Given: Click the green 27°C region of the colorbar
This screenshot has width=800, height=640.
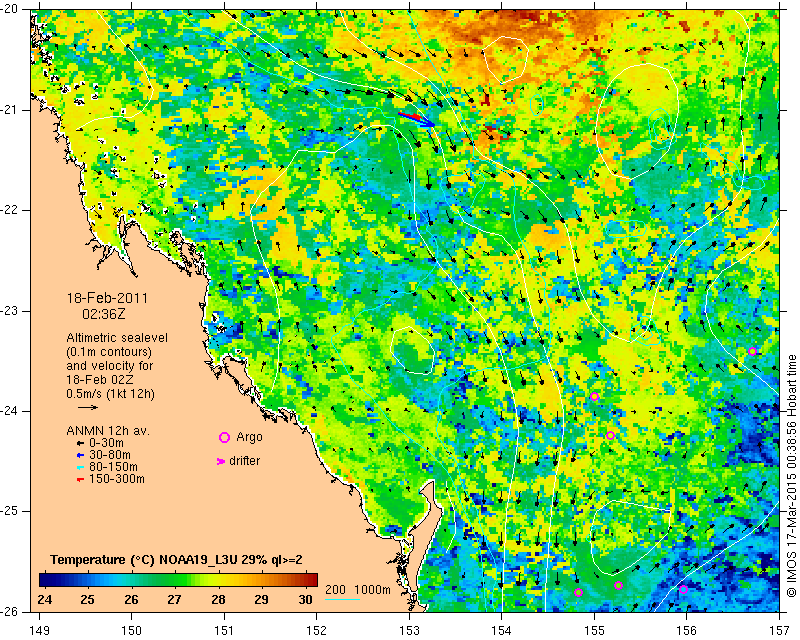Looking at the screenshot, I should pyautogui.click(x=174, y=580).
